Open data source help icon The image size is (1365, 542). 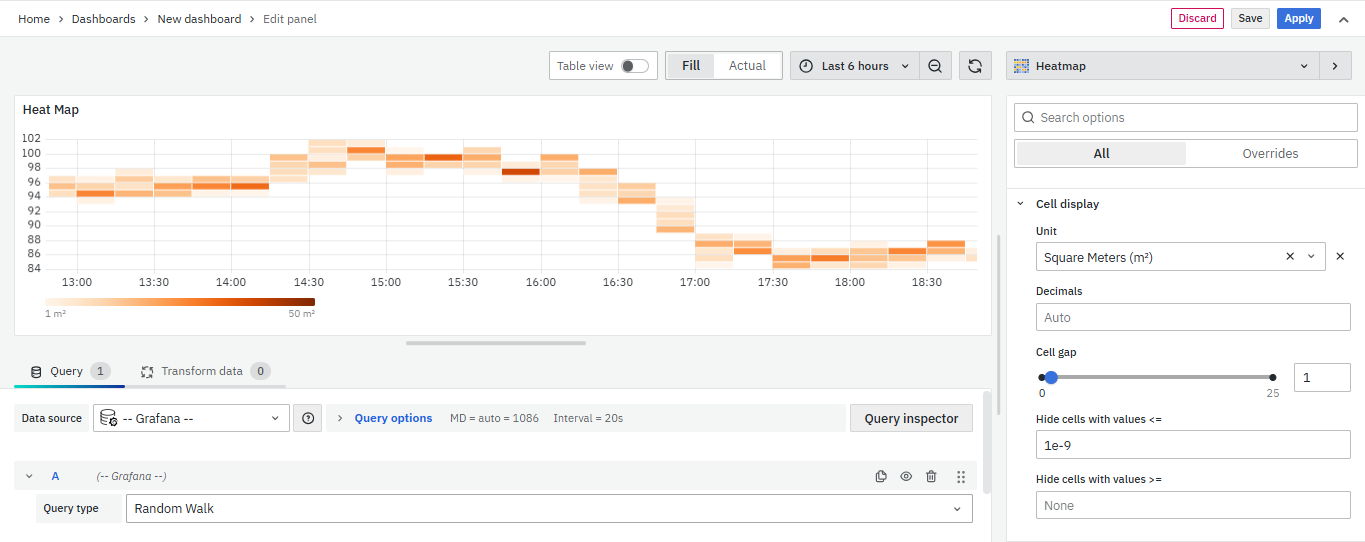(x=308, y=418)
